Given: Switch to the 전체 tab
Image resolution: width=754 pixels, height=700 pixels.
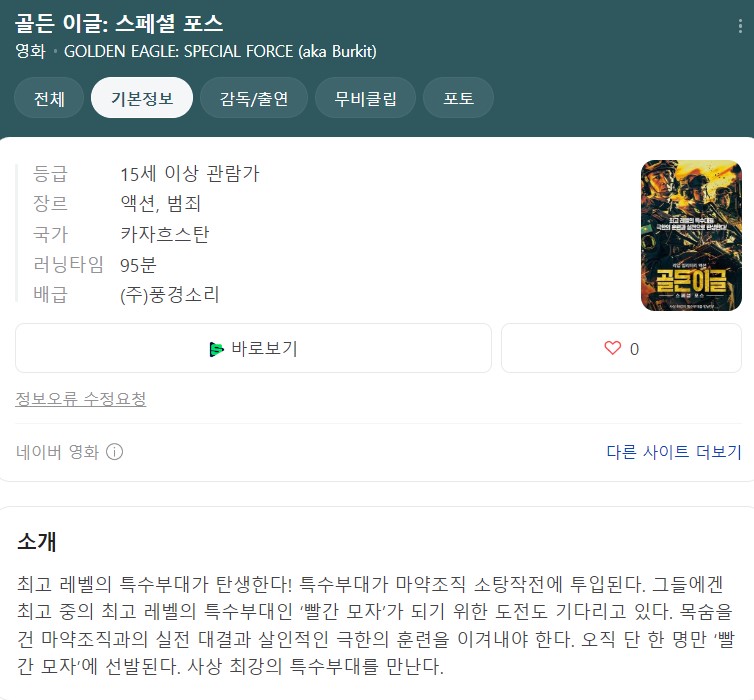Looking at the screenshot, I should click(49, 98).
